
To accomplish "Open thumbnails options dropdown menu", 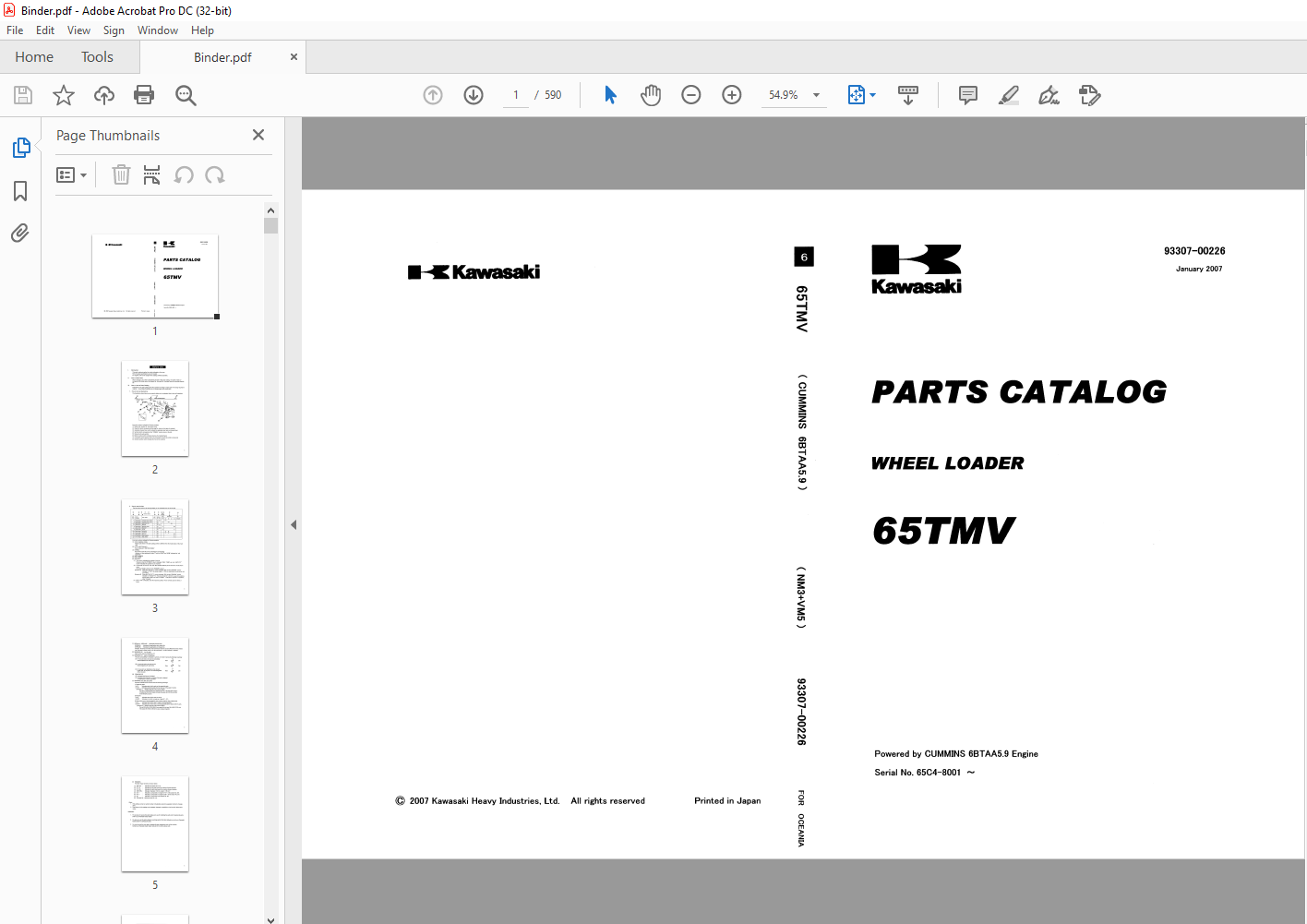I will (72, 174).
